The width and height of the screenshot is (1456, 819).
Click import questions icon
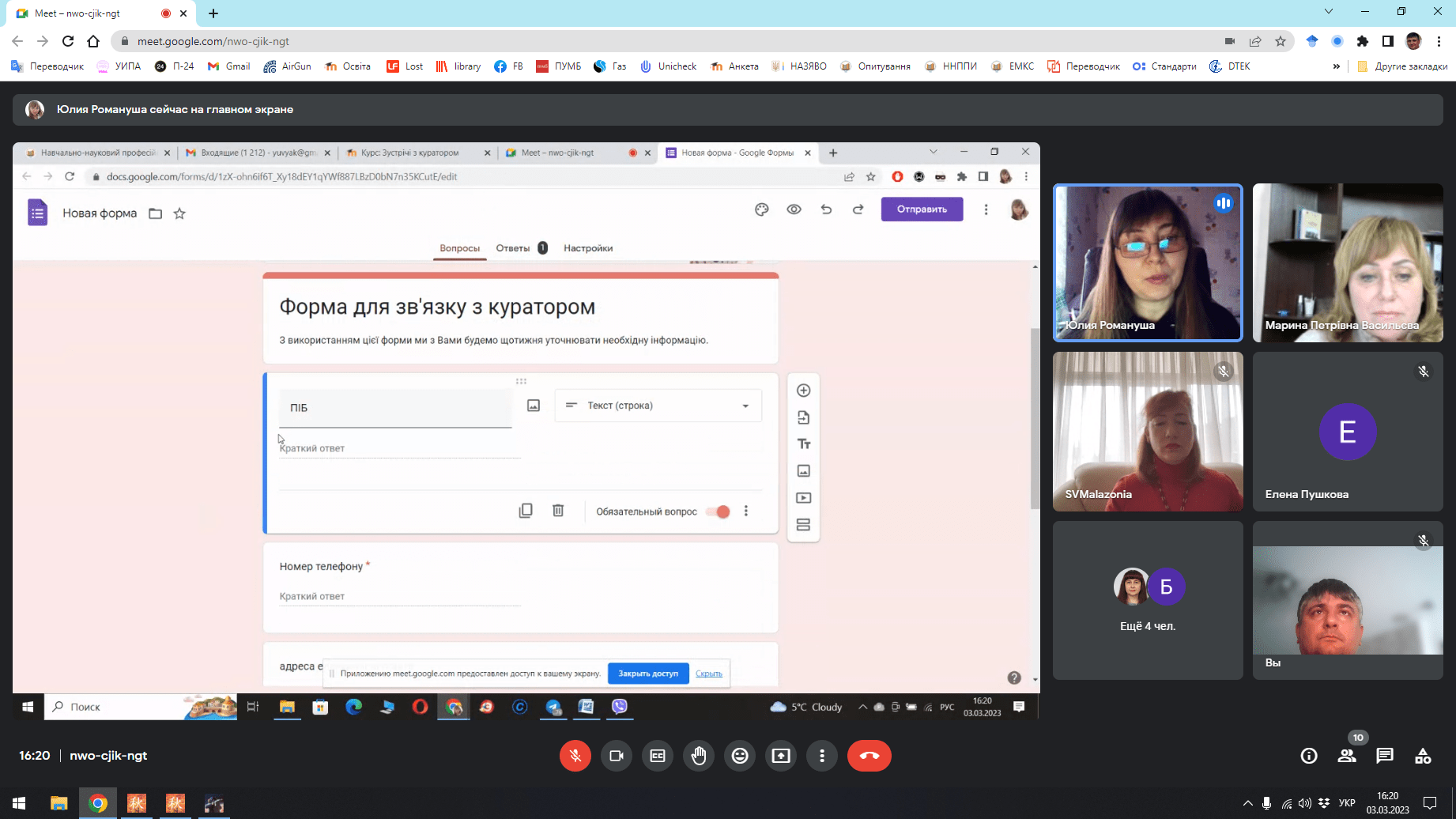tap(803, 417)
